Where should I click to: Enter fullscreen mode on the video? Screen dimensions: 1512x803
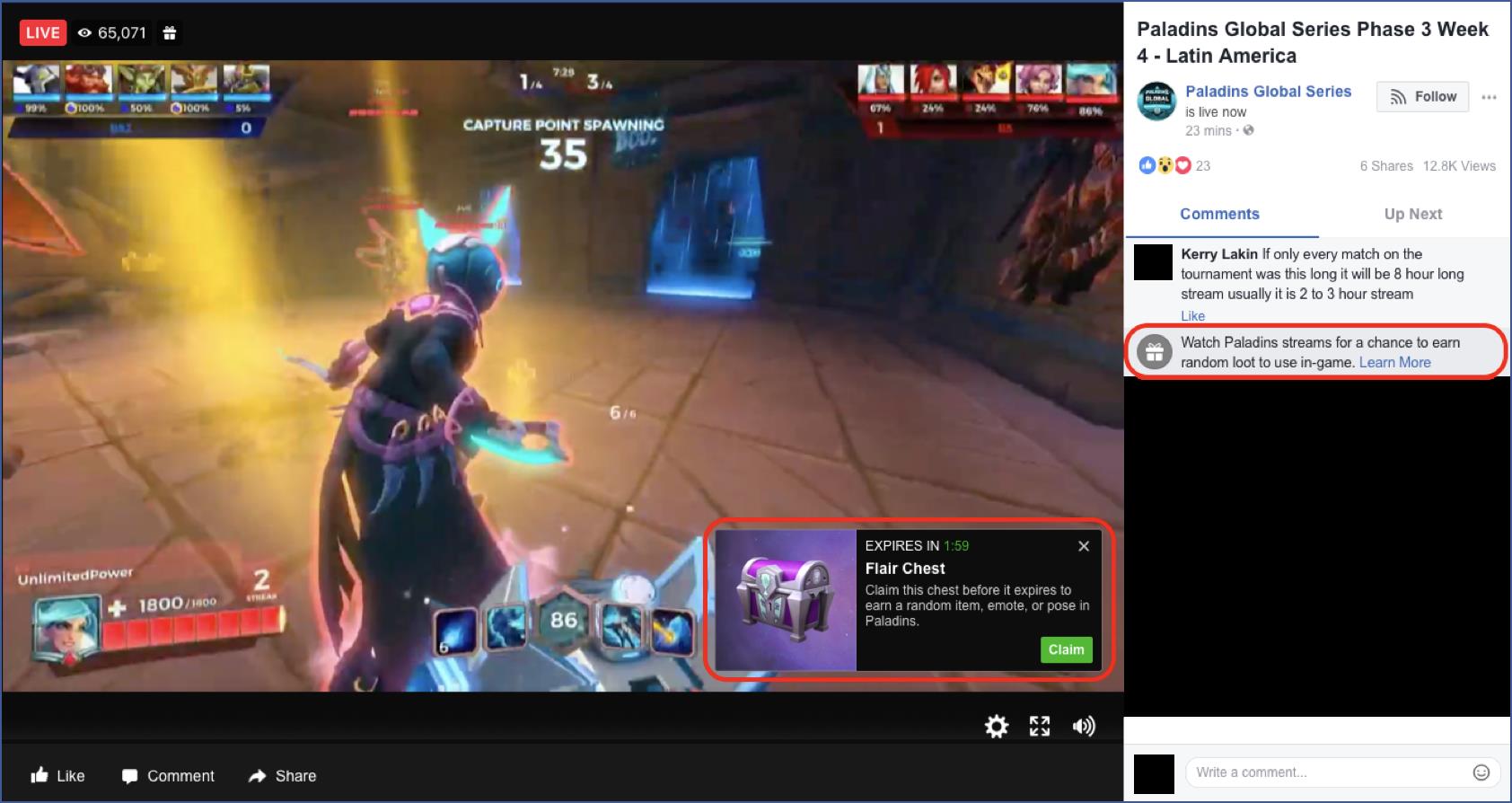point(1040,727)
